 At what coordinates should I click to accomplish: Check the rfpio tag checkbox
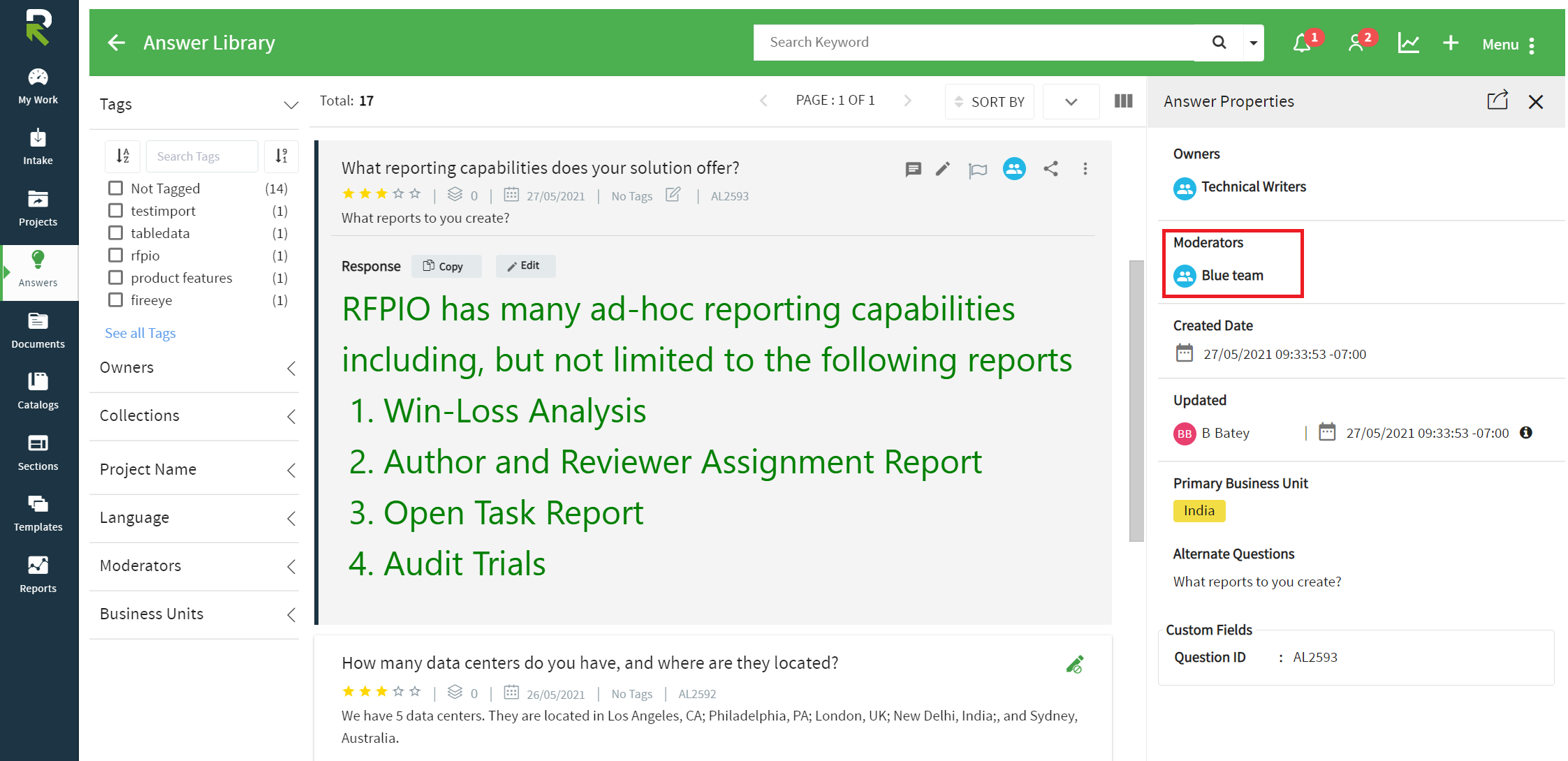[x=116, y=255]
